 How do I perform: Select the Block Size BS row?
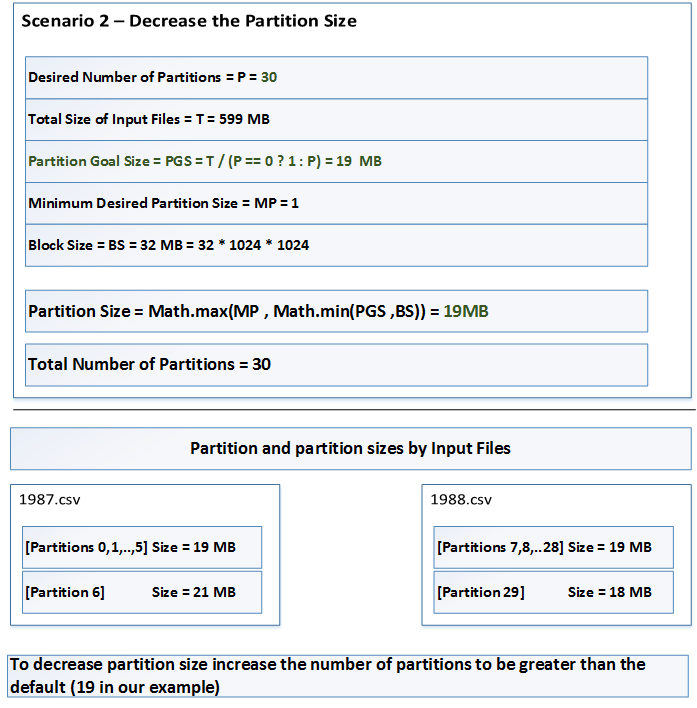(x=336, y=245)
